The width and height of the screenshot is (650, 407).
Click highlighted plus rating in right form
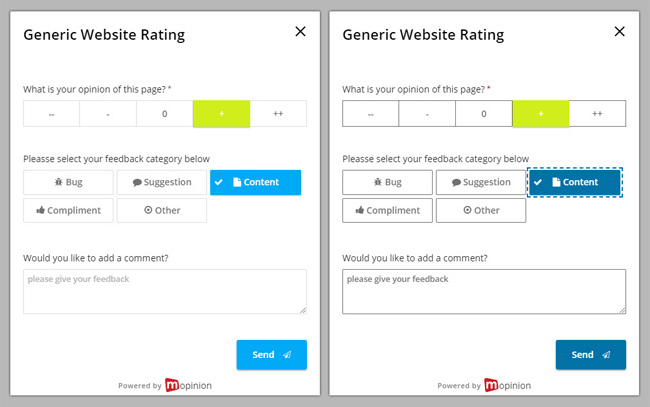[540, 114]
